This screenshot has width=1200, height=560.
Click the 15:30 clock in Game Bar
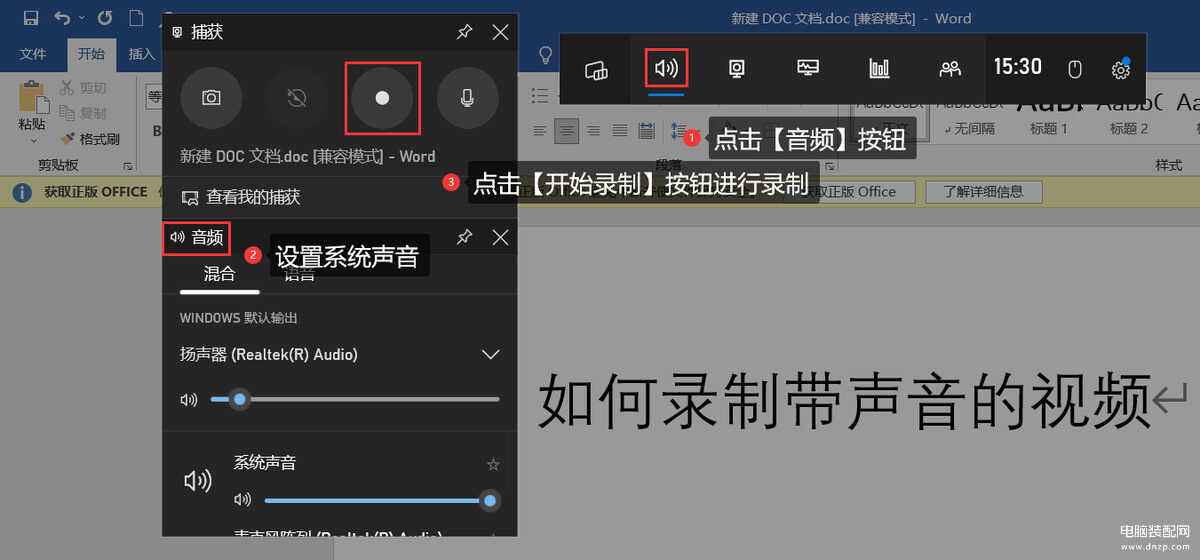tap(1018, 67)
